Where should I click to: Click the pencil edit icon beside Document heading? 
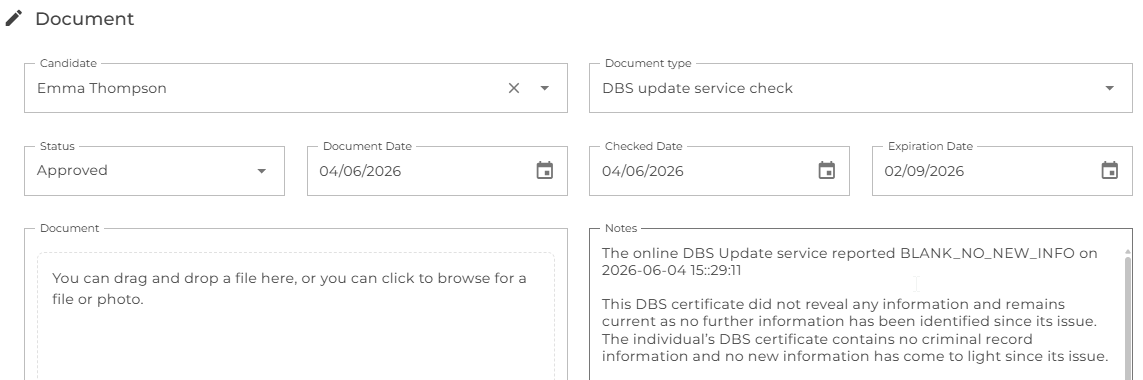[14, 18]
